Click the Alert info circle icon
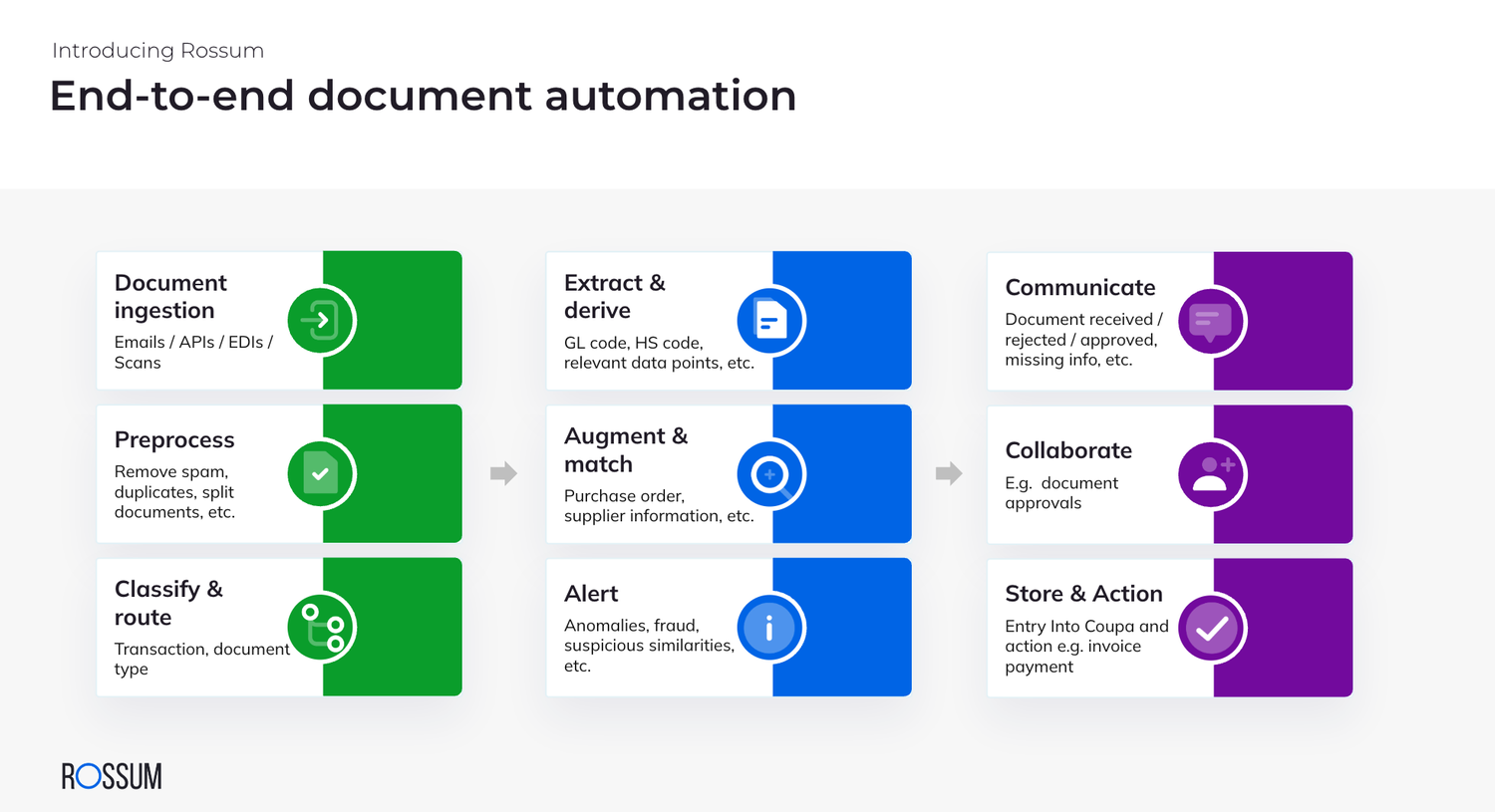1495x812 pixels. pos(770,628)
